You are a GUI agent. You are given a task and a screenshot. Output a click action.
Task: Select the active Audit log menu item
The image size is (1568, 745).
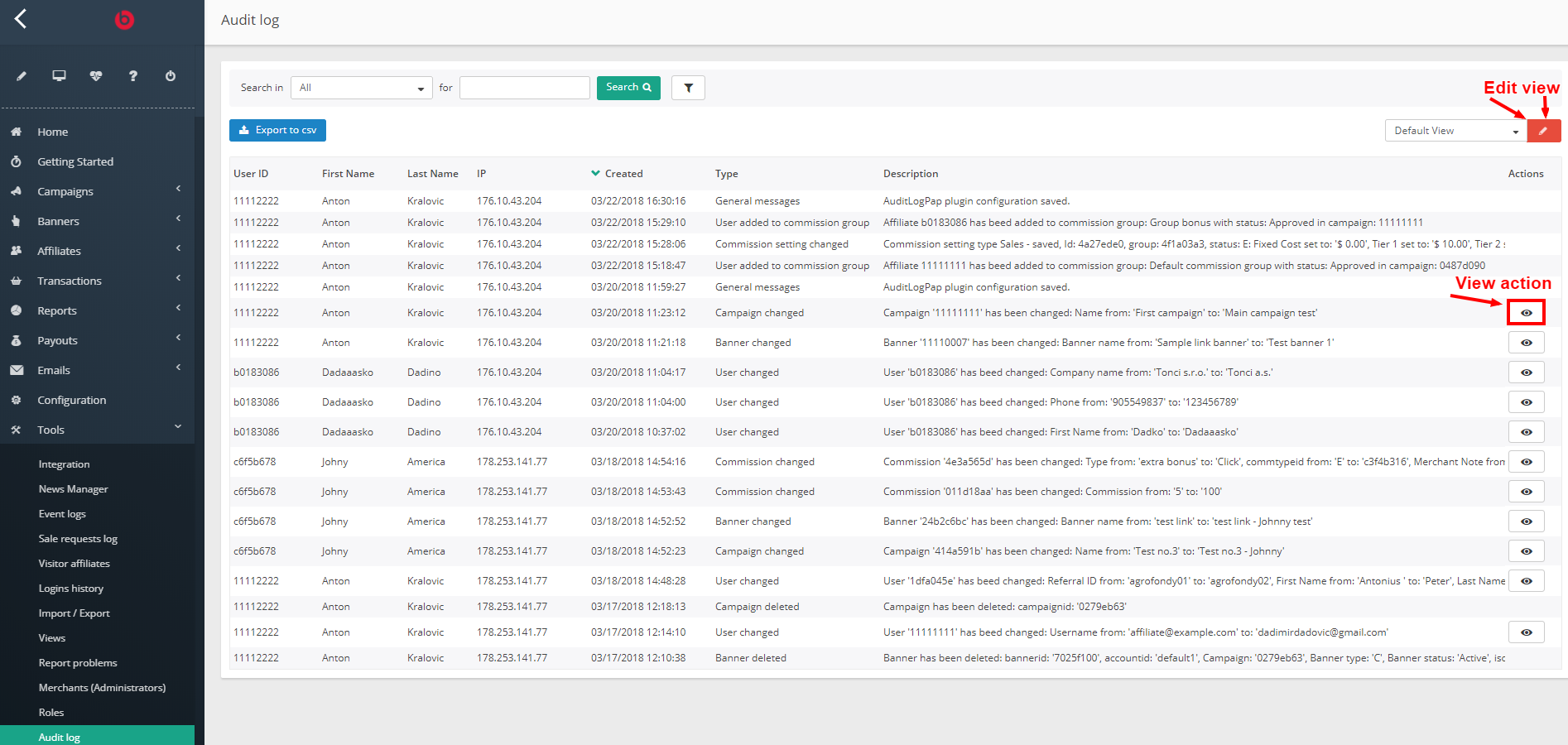point(97,736)
